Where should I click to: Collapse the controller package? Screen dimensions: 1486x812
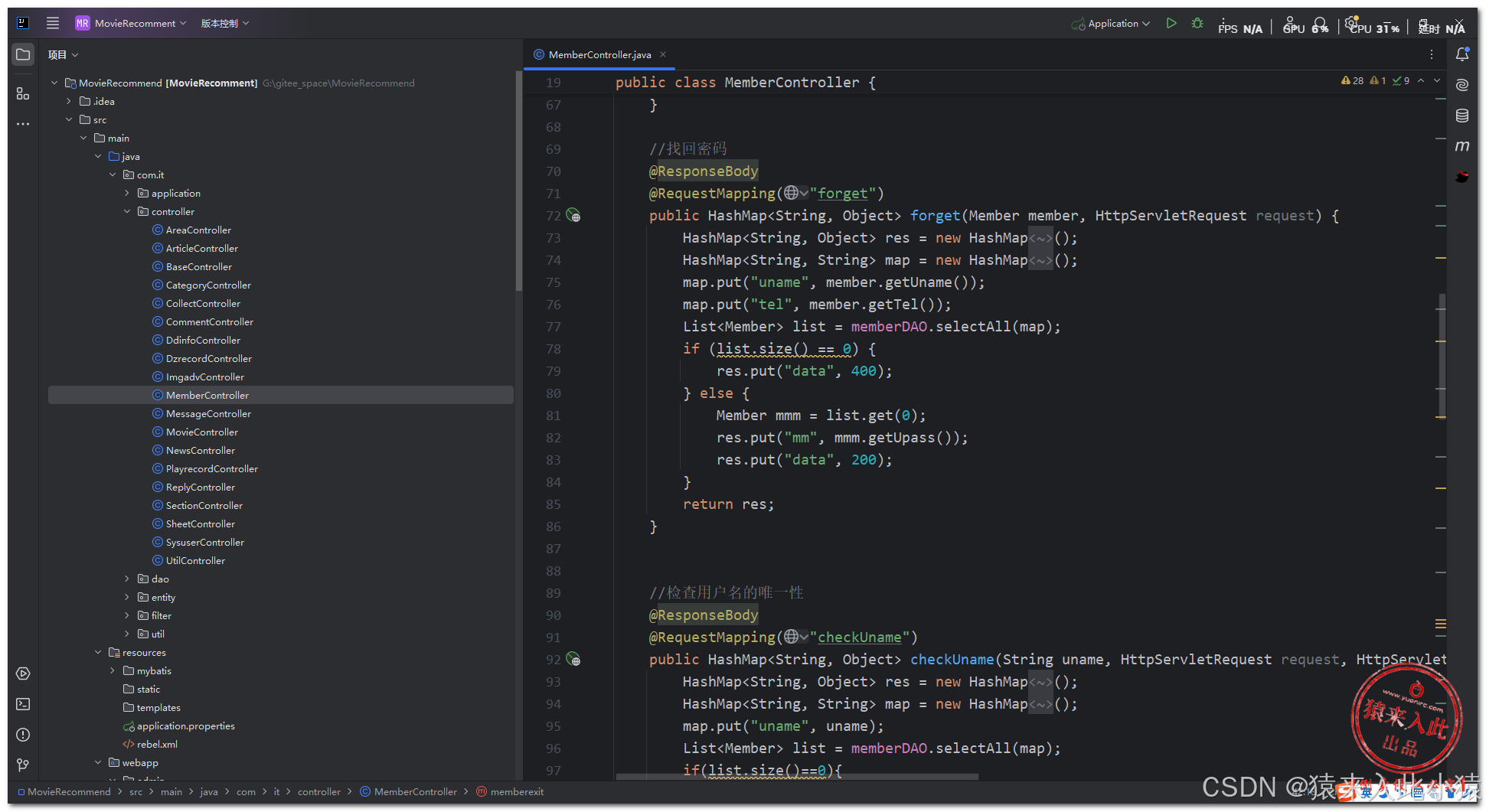tap(126, 211)
